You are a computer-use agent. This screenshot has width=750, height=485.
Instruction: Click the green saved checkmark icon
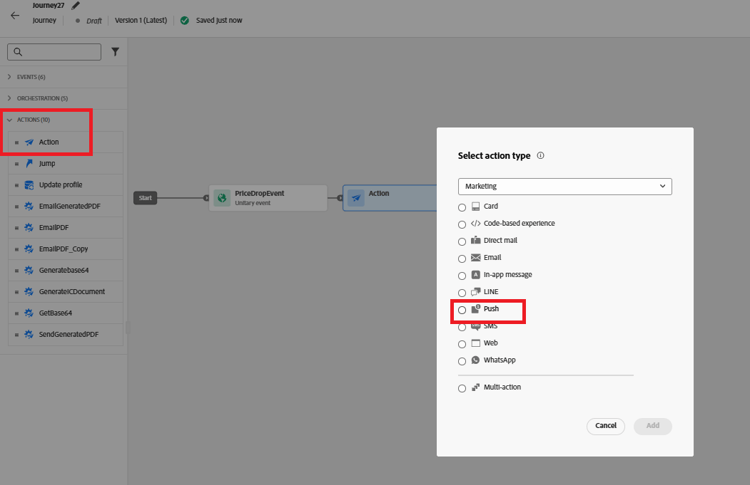(185, 21)
